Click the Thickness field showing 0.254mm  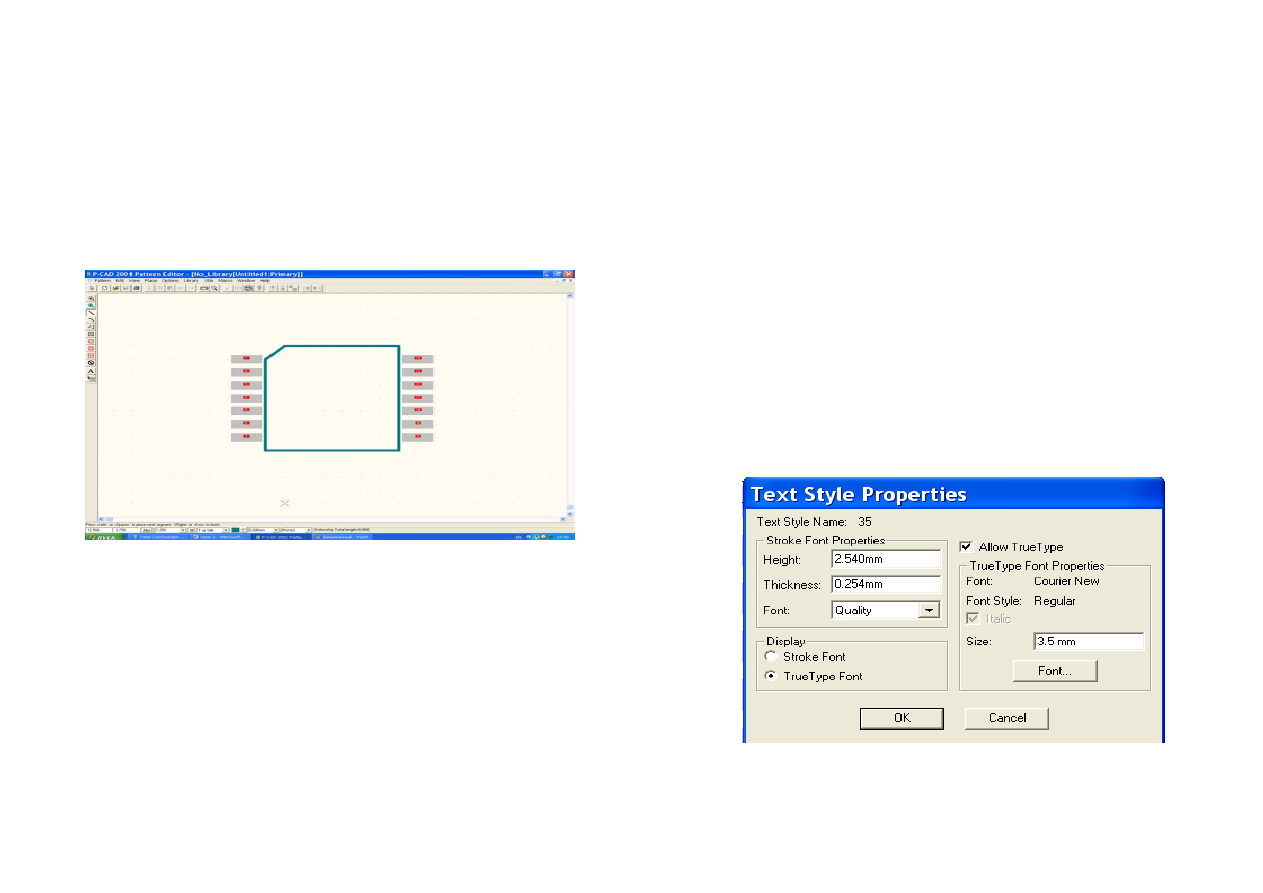[x=886, y=585]
